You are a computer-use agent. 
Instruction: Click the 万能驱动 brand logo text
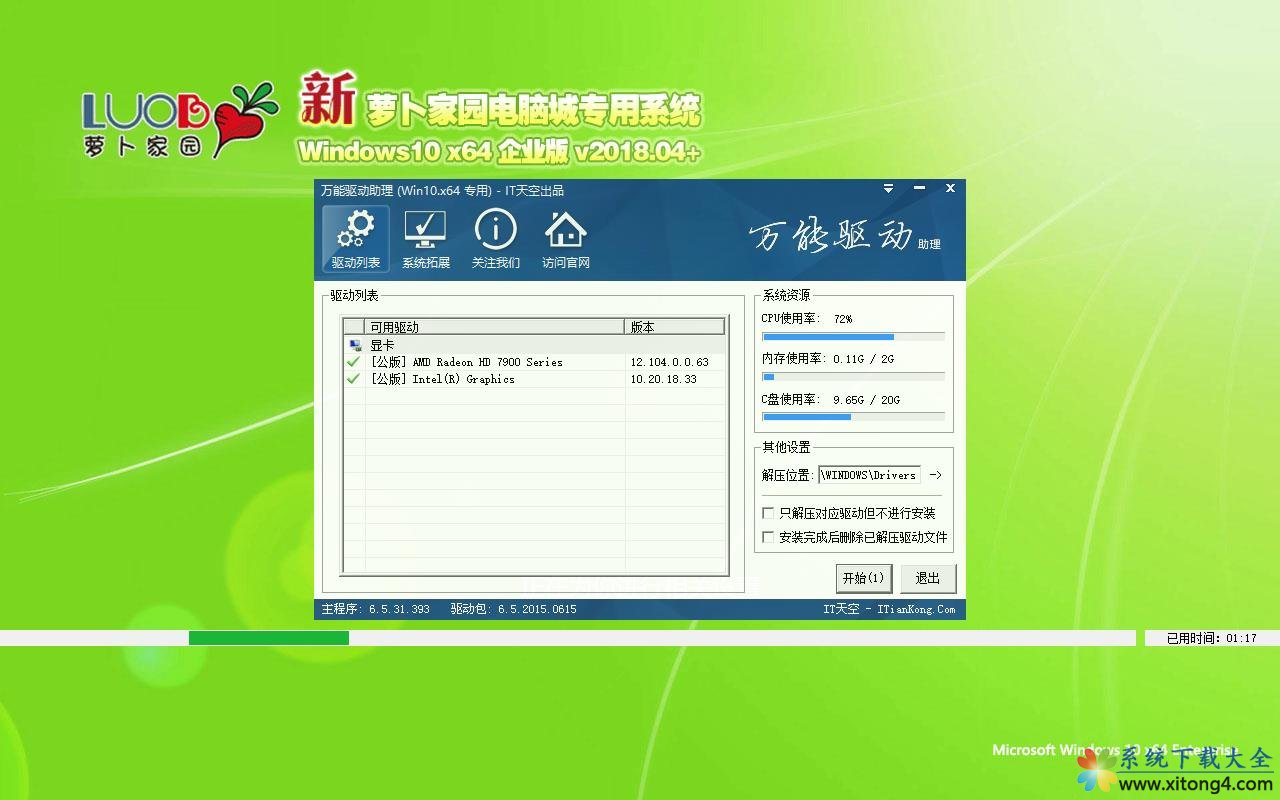click(x=845, y=236)
